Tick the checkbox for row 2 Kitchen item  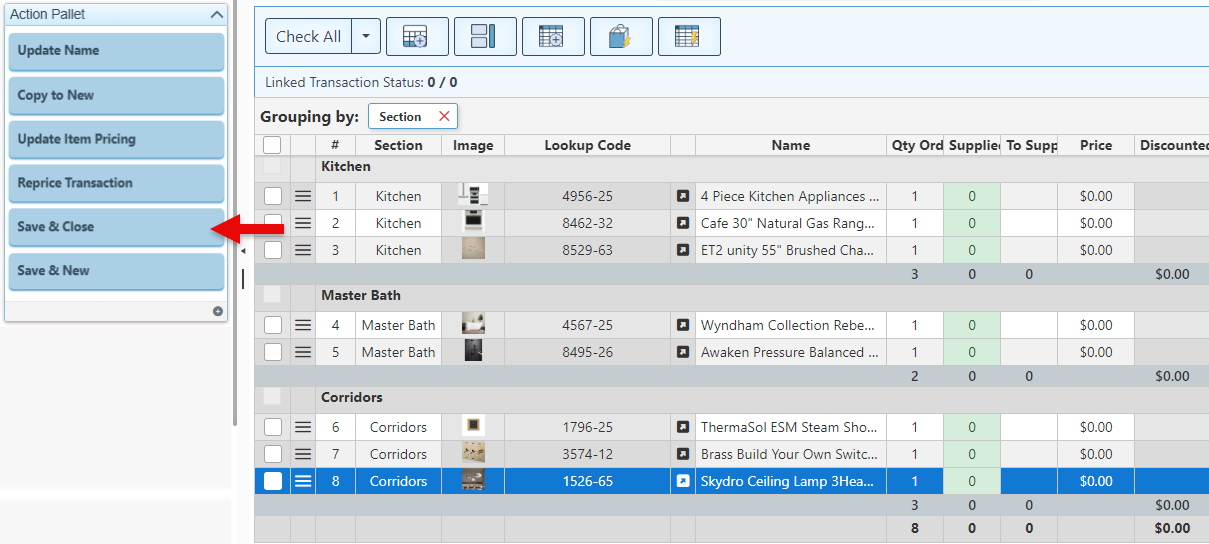pyautogui.click(x=273, y=223)
